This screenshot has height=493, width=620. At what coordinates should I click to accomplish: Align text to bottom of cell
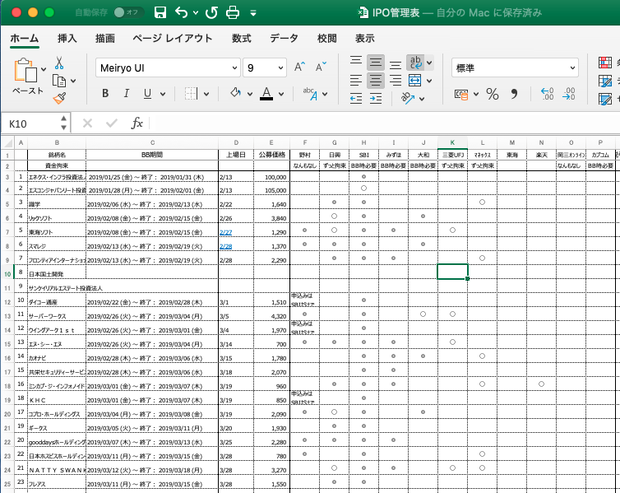395,65
